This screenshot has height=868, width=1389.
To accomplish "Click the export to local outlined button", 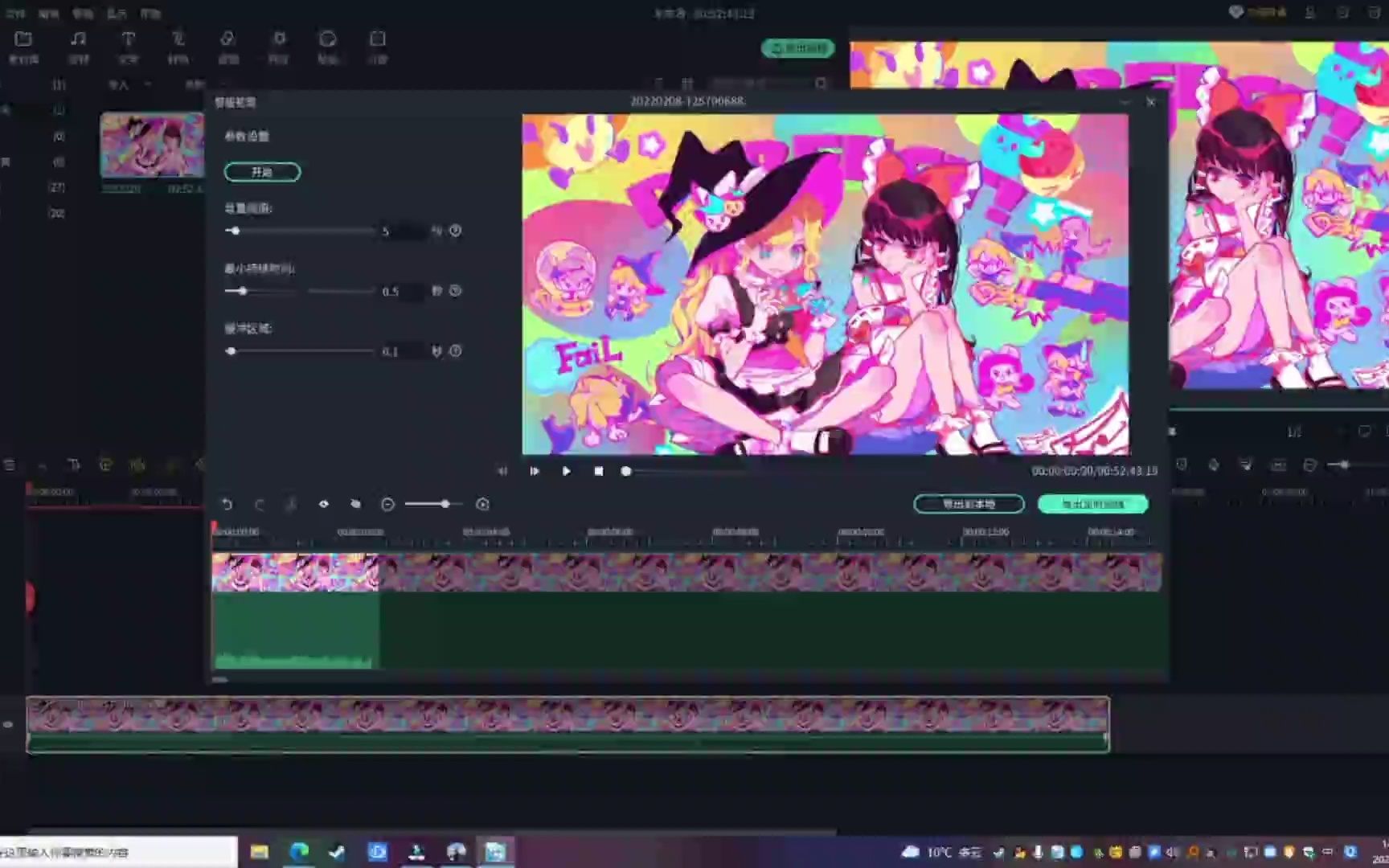I will (969, 504).
